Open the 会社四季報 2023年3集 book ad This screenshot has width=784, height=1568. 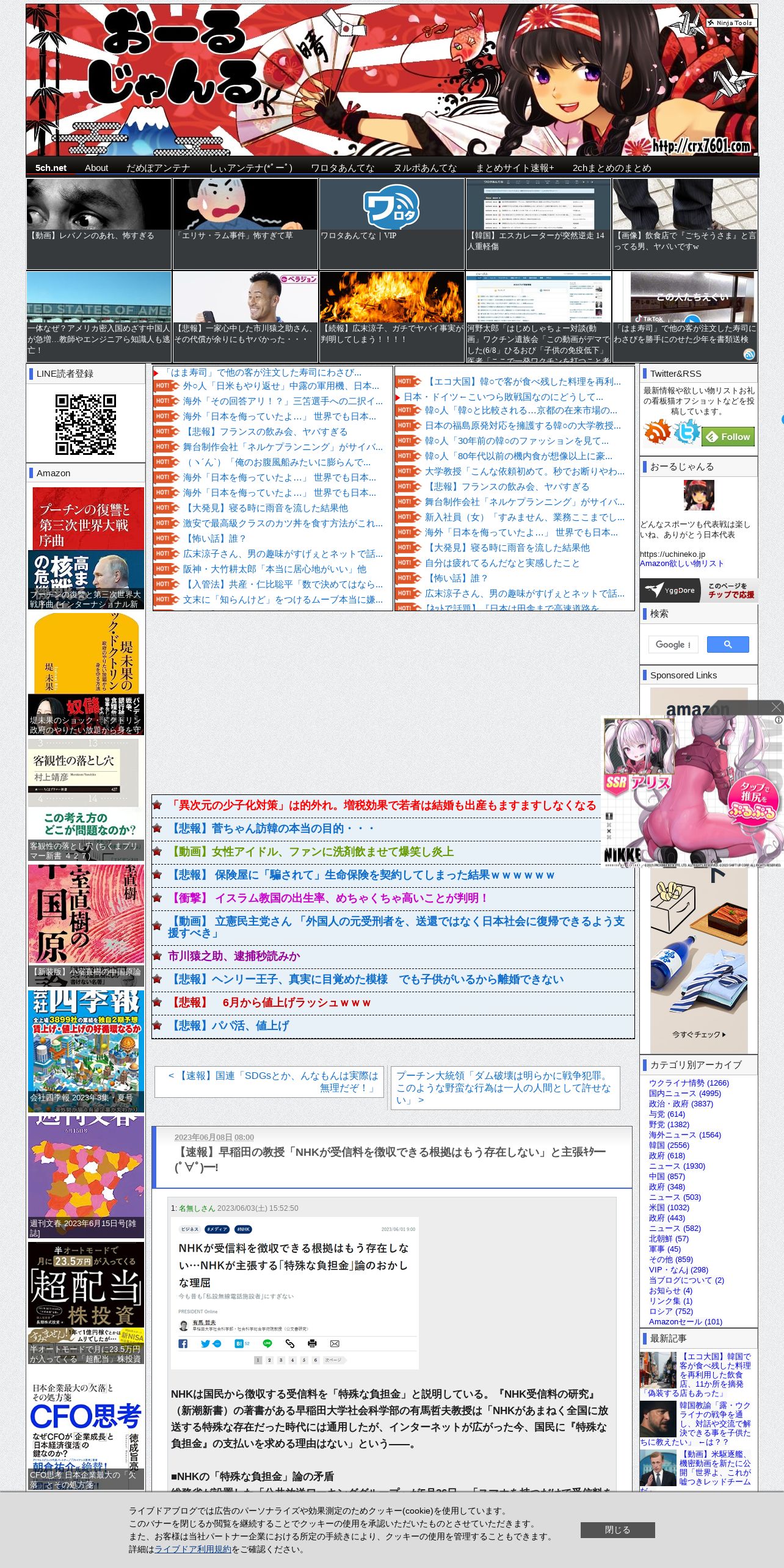(x=85, y=1050)
